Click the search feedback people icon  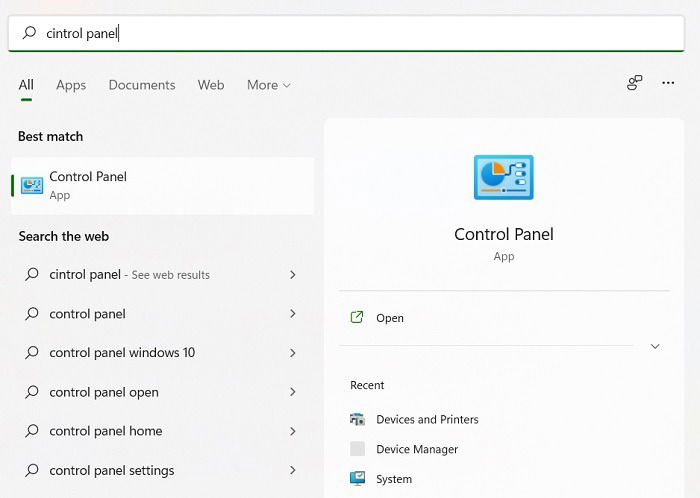pyautogui.click(x=634, y=83)
